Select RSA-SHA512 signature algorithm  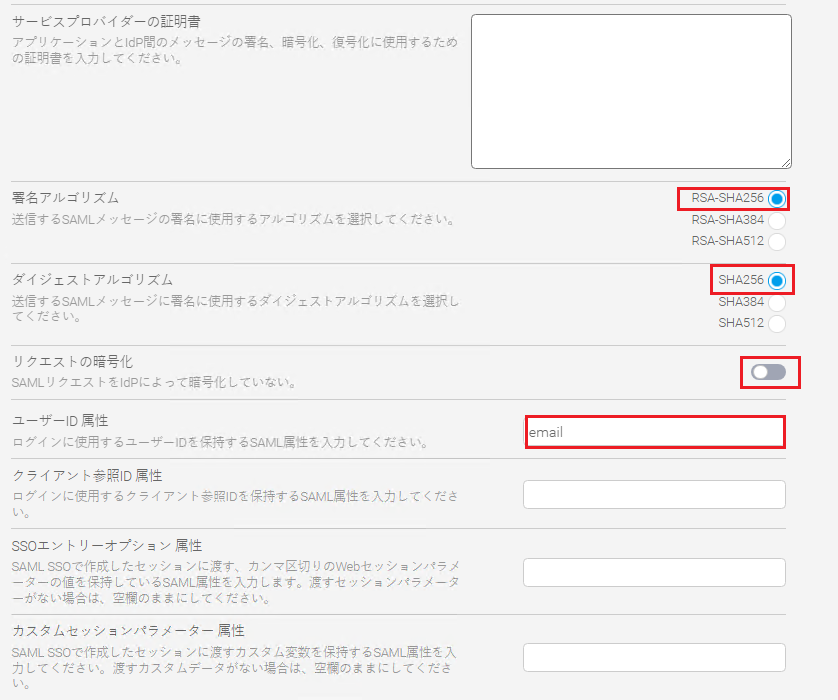[777, 242]
